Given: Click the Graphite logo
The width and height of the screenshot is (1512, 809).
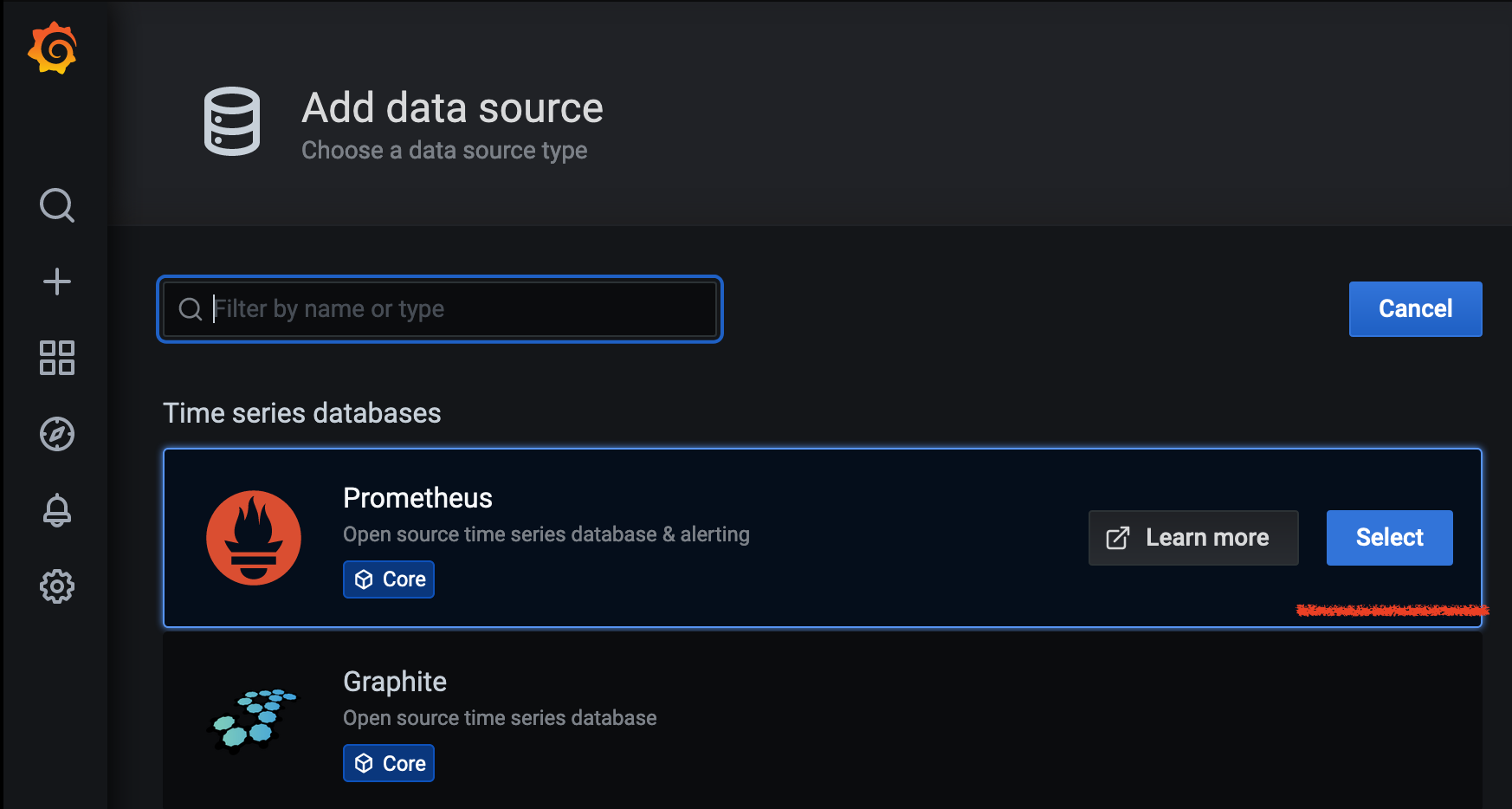Looking at the screenshot, I should coord(254,721).
